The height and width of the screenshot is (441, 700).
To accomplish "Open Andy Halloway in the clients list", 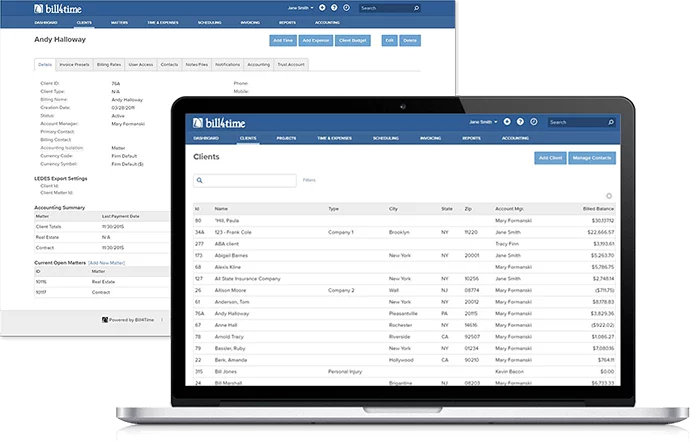I will [x=404, y=313].
